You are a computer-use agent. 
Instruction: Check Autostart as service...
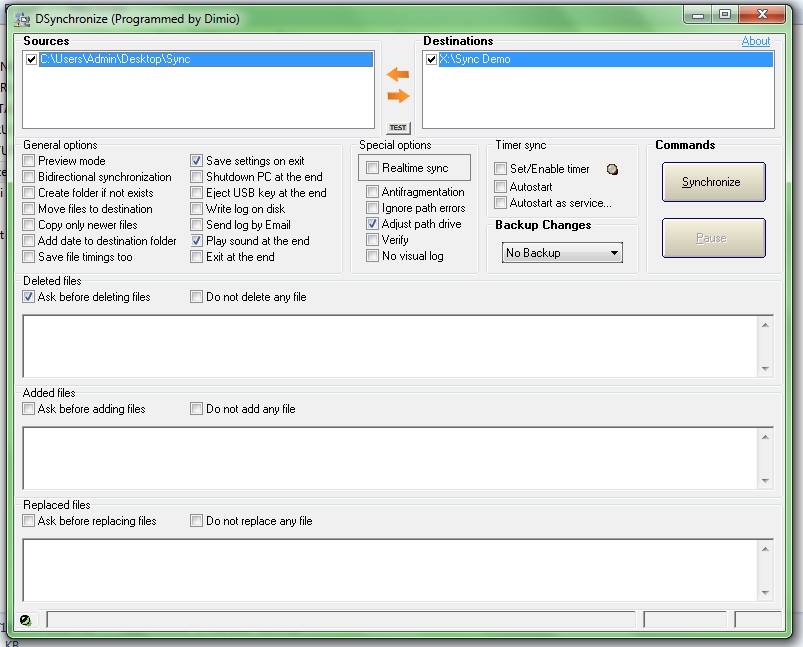coord(500,203)
